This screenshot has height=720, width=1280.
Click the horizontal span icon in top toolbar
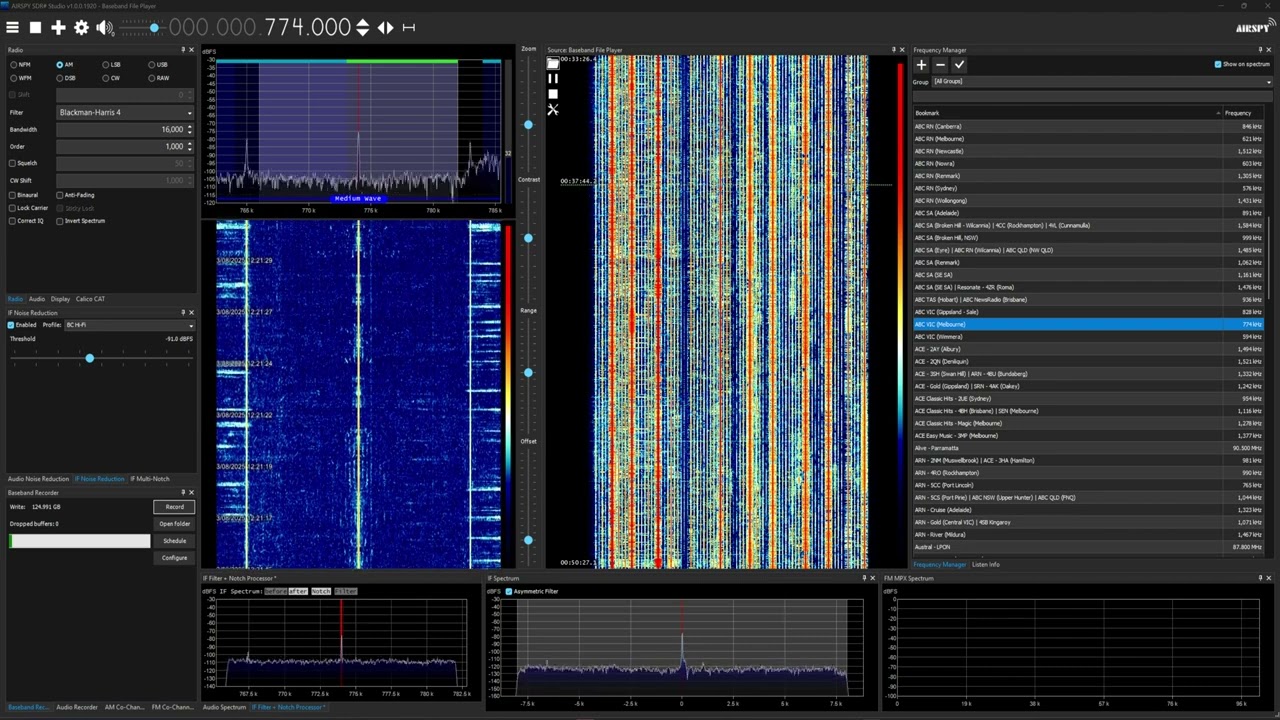tap(408, 28)
